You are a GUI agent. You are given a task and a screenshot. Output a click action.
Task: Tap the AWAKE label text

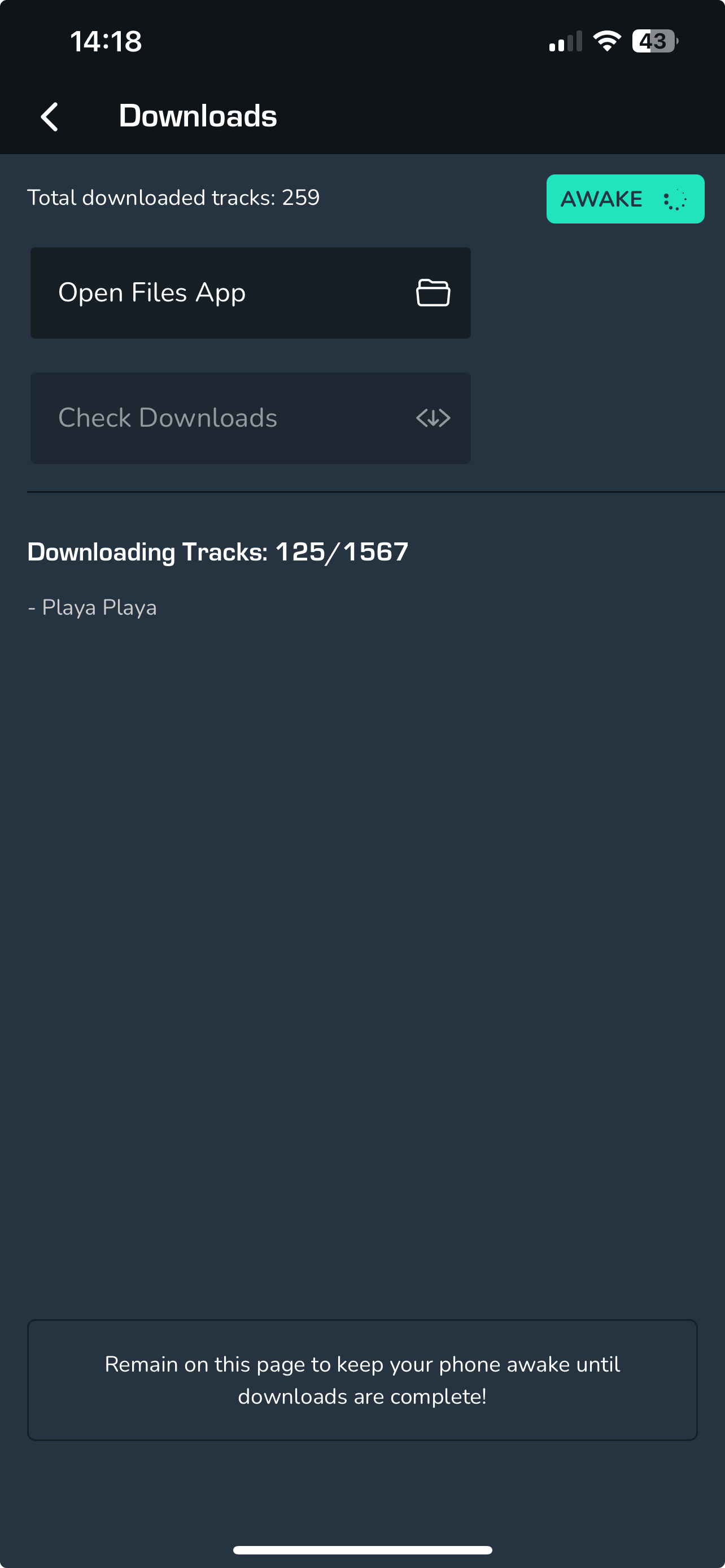coord(601,199)
